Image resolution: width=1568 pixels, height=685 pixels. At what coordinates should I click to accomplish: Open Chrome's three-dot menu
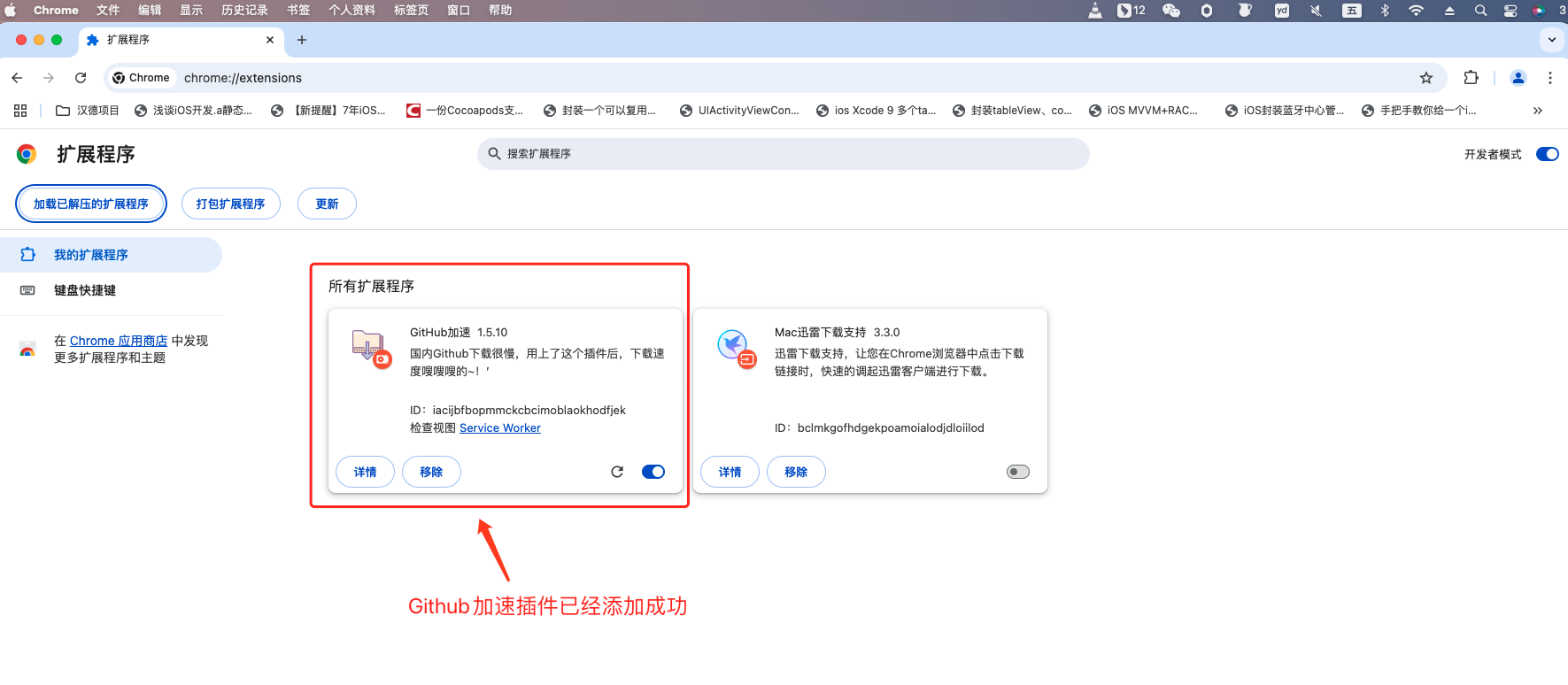coord(1550,78)
